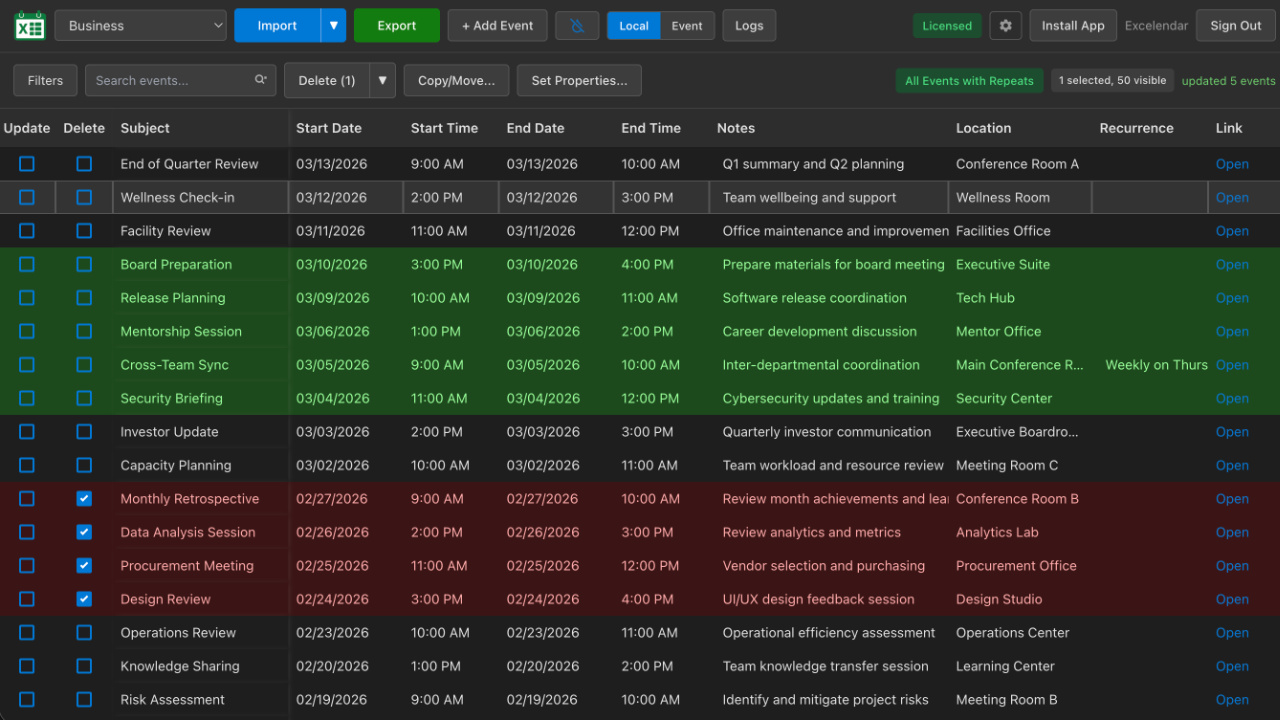Expand the Delete options arrow
1280x720 pixels.
382,81
